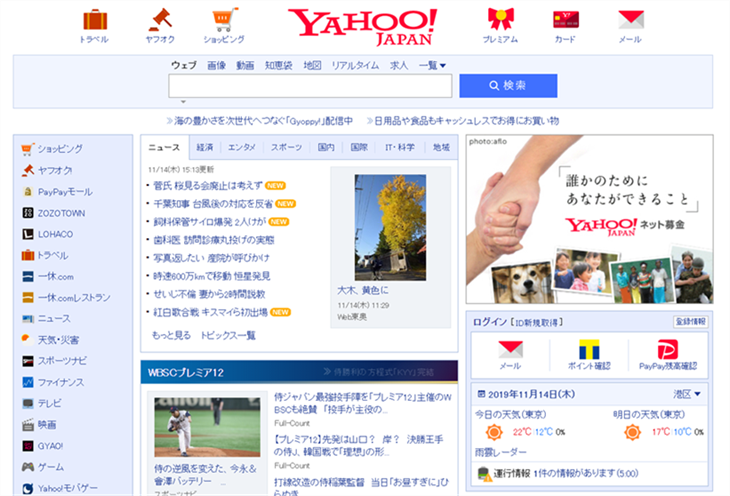This screenshot has height=496, width=730.
Task: Open the 港区 location dropdown
Action: point(686,394)
